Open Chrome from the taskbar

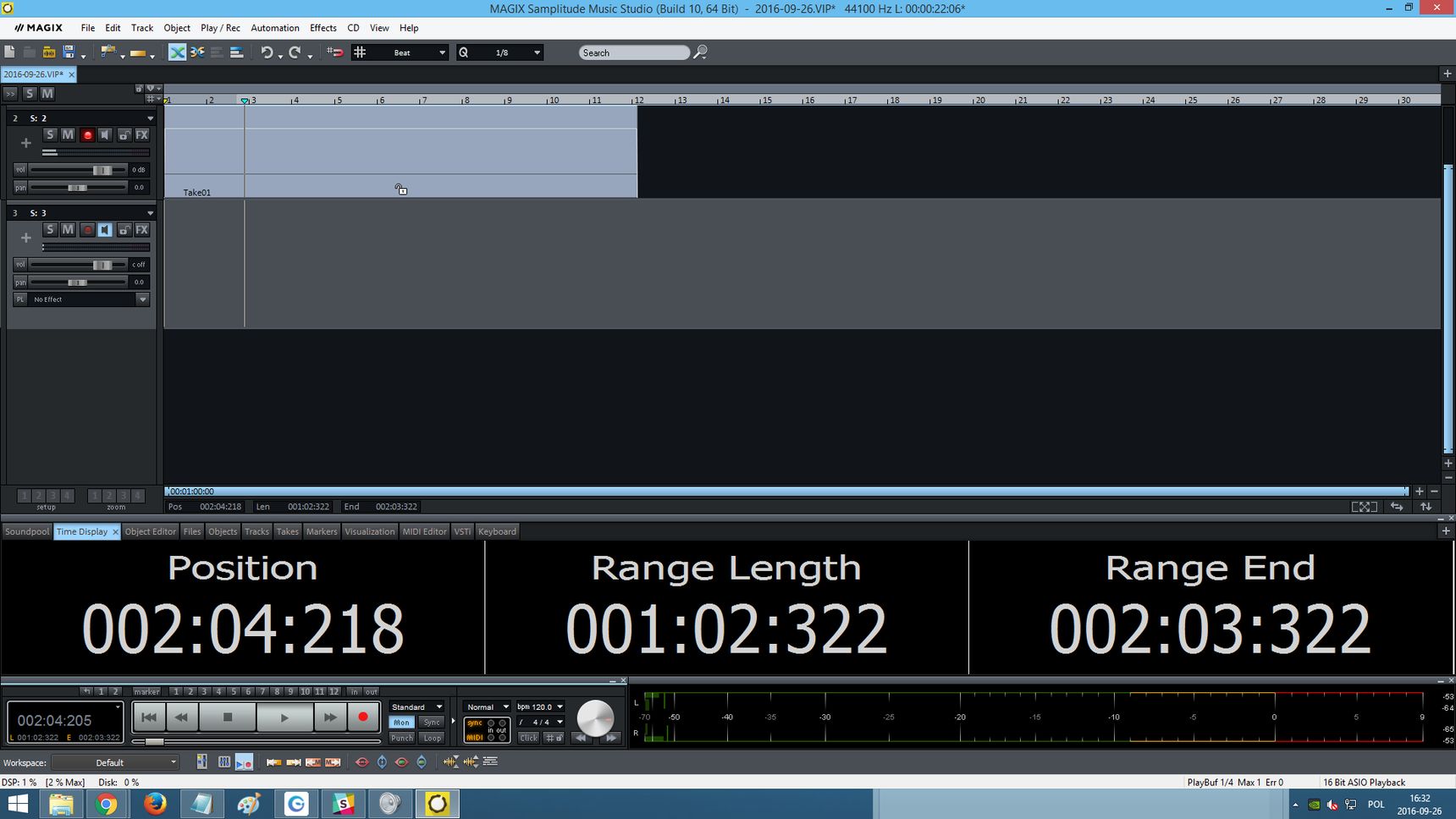point(107,803)
